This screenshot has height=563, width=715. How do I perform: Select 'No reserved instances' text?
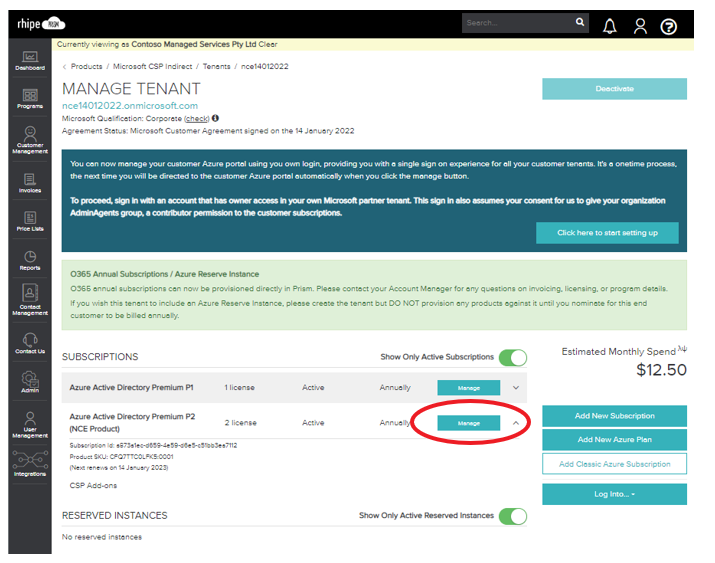click(x=102, y=537)
